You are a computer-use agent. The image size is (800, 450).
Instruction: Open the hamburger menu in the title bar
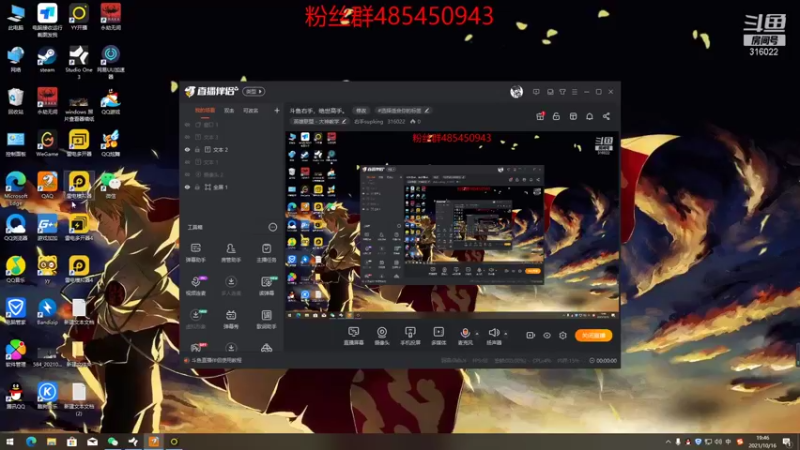pos(574,92)
